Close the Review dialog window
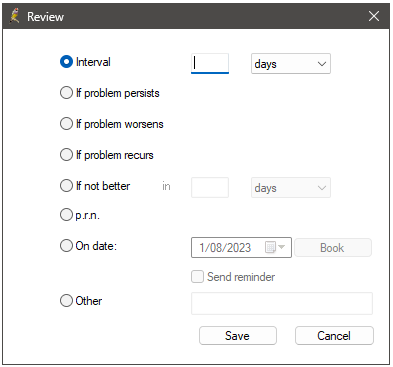 (374, 16)
